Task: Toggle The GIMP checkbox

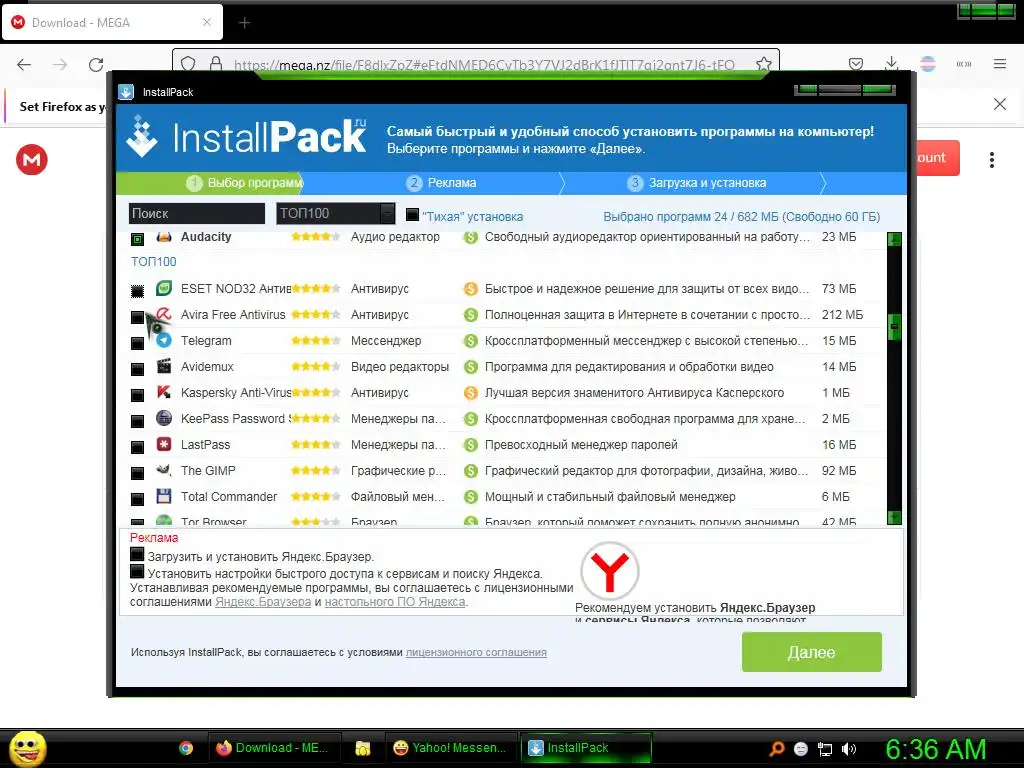Action: (137, 473)
